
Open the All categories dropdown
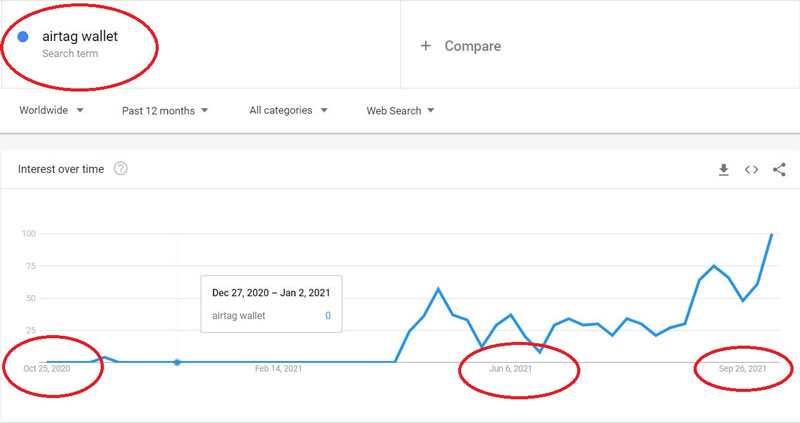tap(289, 110)
